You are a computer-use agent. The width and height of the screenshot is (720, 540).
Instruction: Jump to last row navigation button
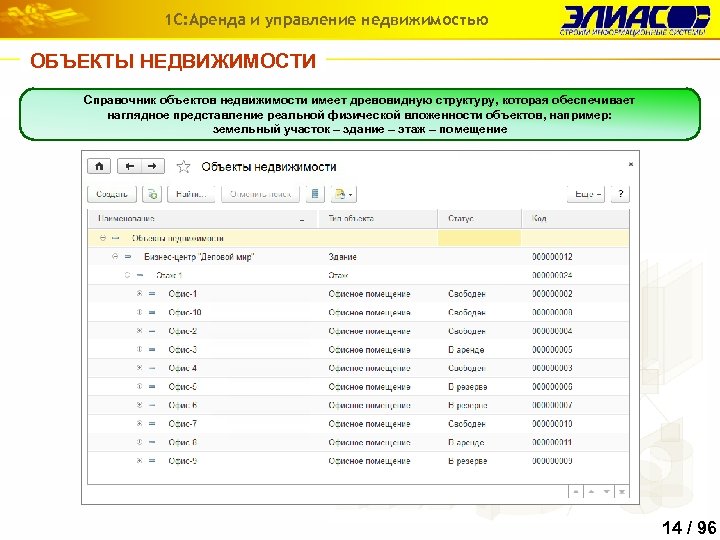622,492
